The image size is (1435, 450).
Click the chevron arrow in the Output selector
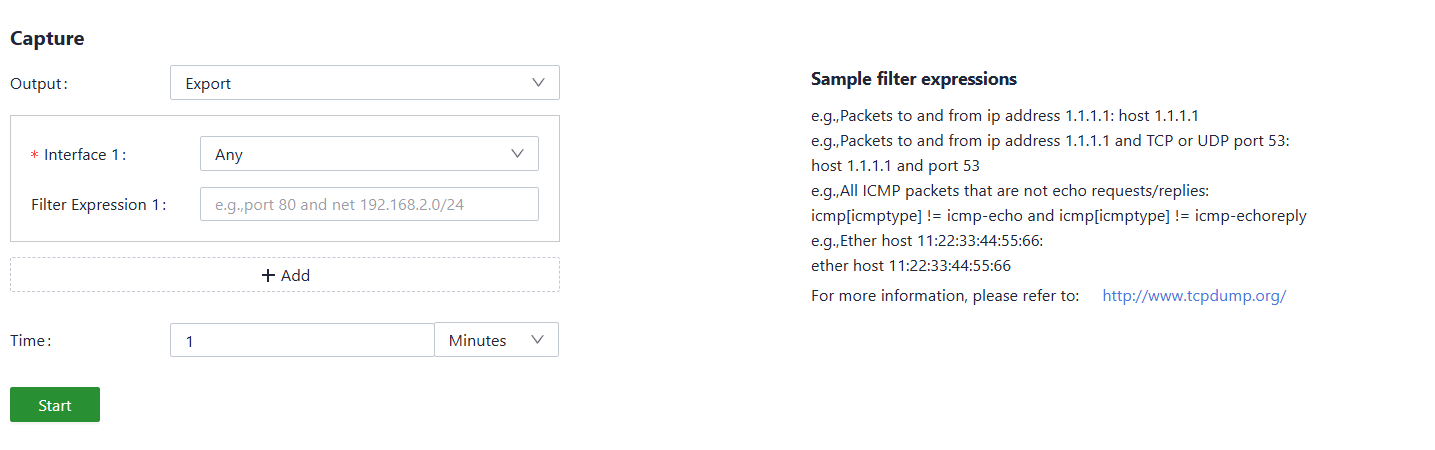pyautogui.click(x=538, y=83)
